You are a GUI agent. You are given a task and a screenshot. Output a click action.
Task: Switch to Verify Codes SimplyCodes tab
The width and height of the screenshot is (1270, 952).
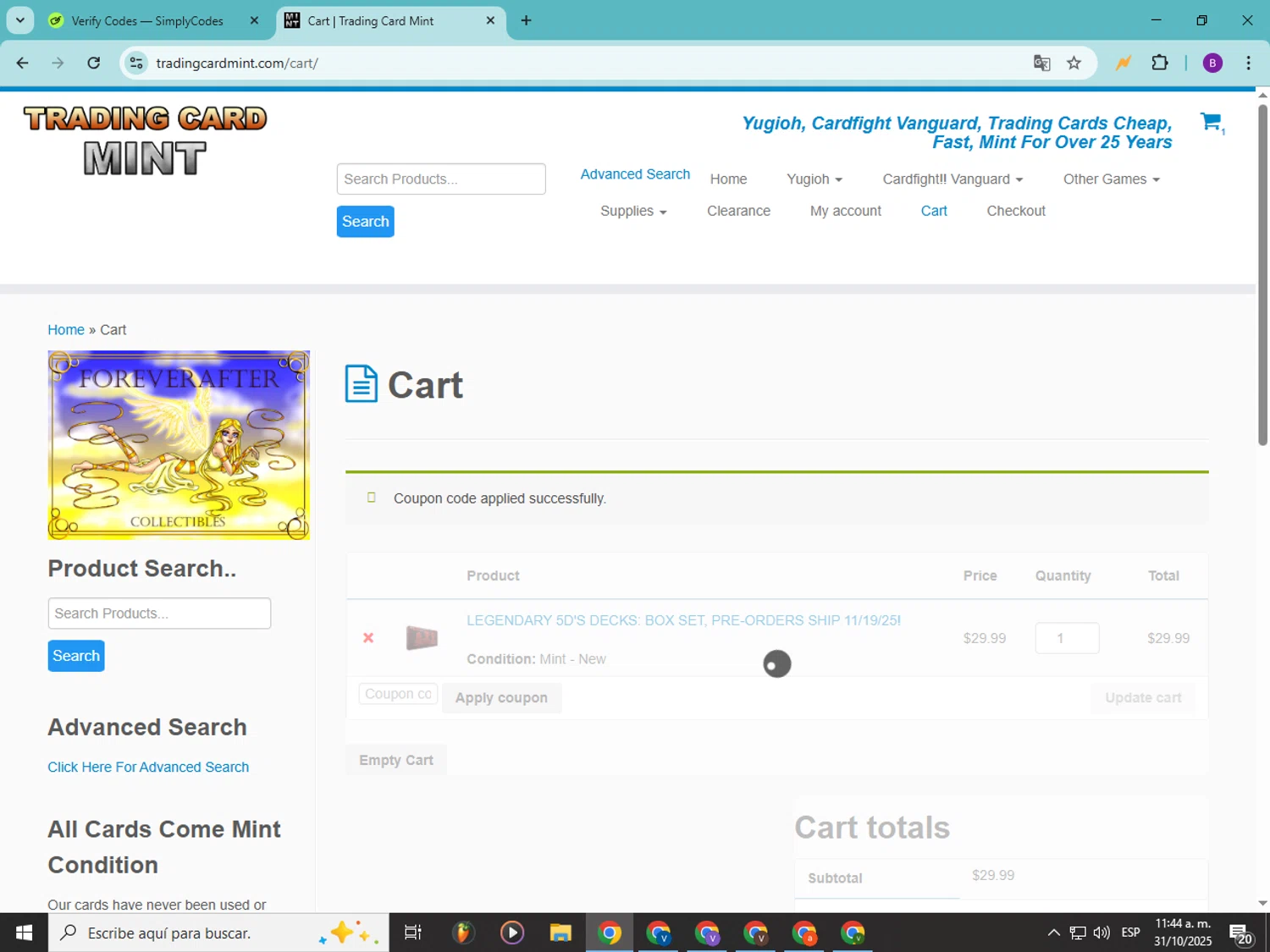pyautogui.click(x=148, y=20)
